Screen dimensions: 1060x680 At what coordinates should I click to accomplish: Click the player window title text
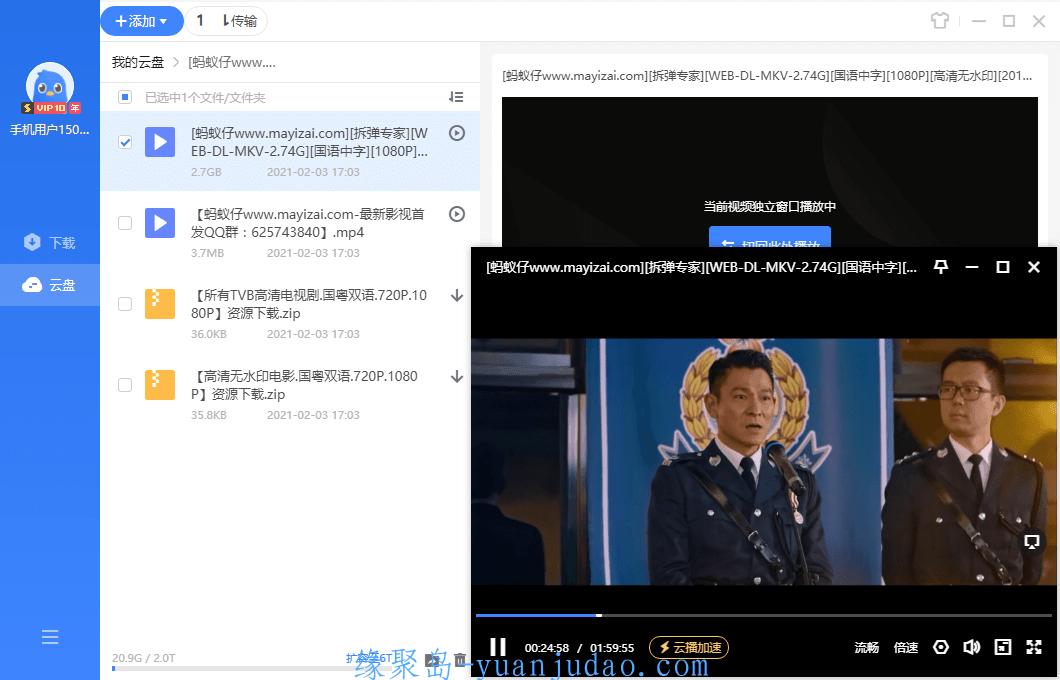701,267
